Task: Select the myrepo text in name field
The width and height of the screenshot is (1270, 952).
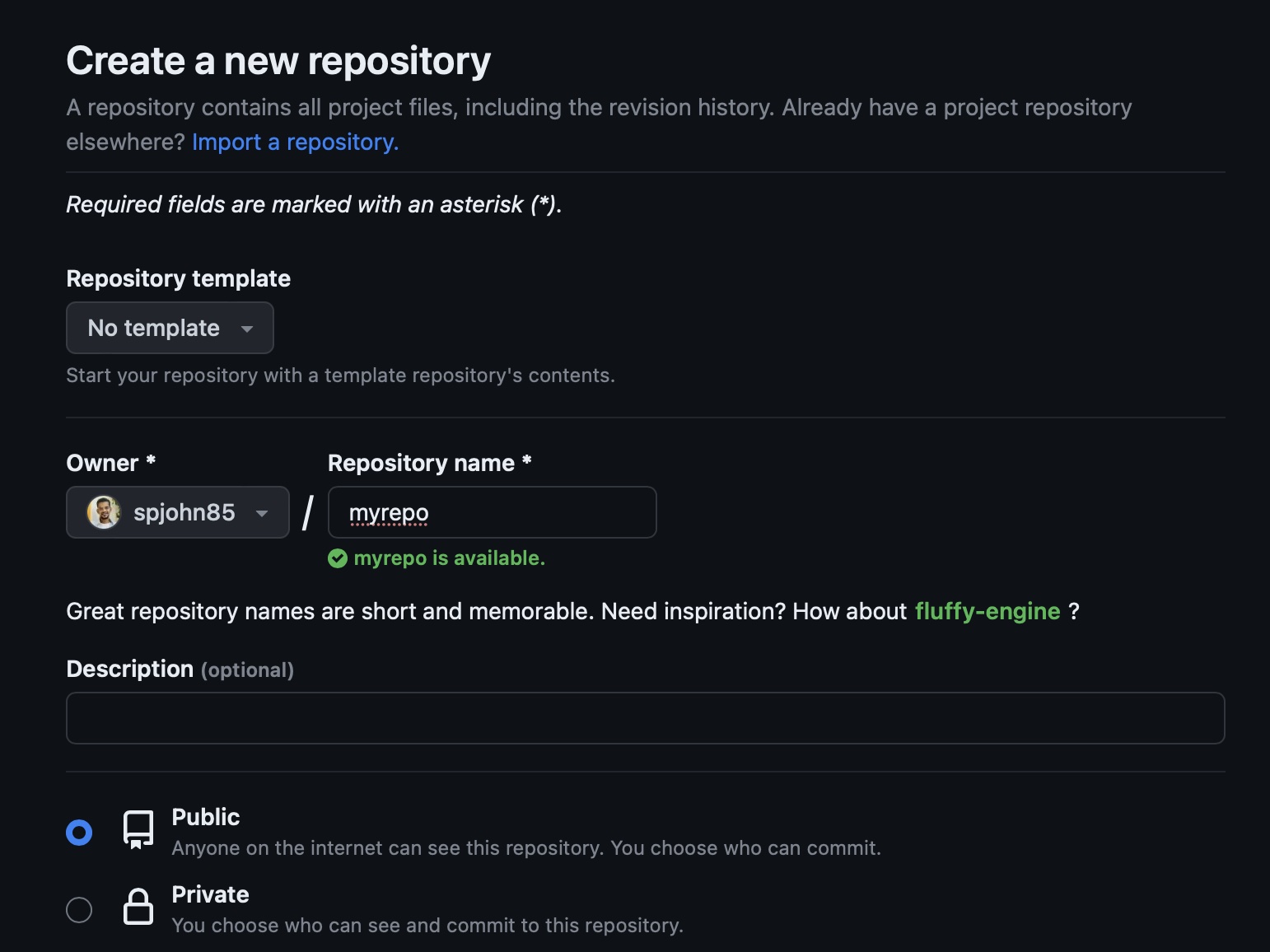Action: point(388,512)
